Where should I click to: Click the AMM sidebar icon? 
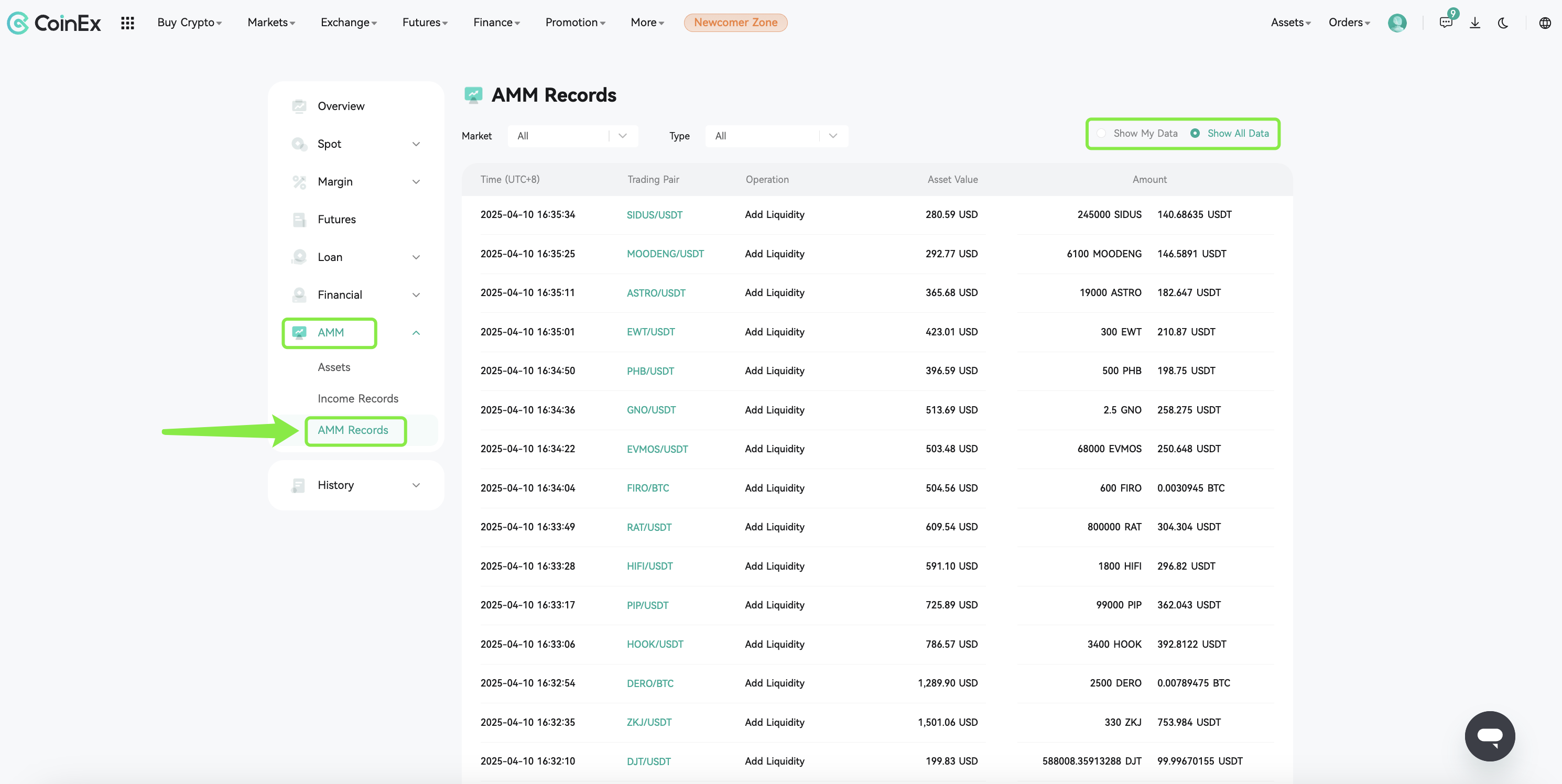tap(299, 332)
